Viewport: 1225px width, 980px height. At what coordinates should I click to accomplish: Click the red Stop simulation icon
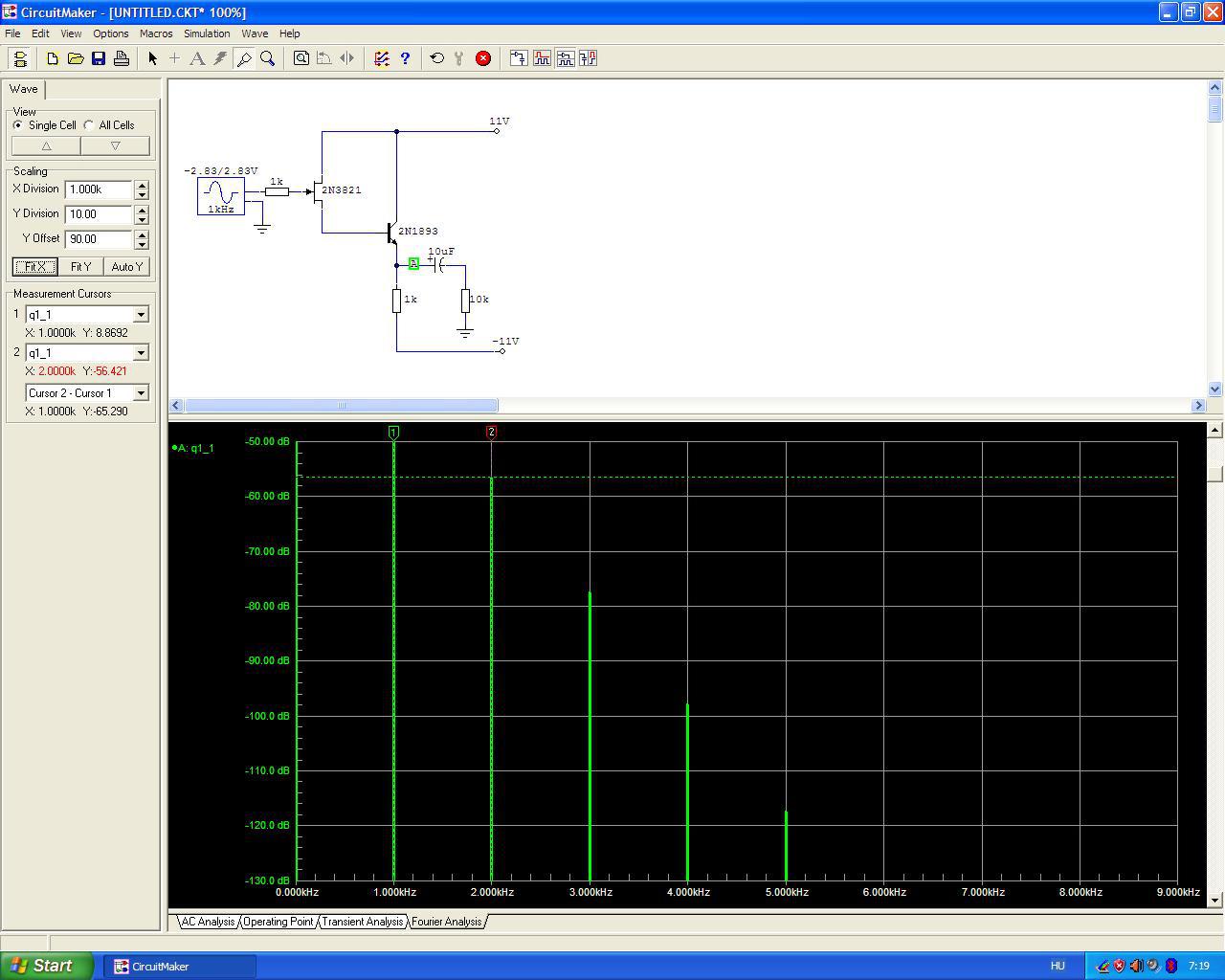(483, 58)
